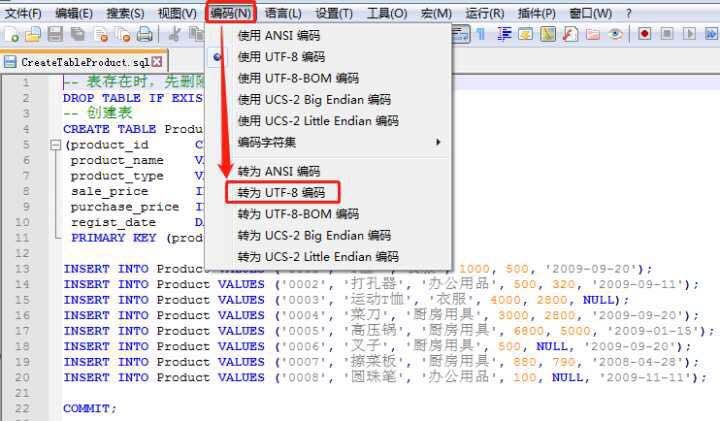
Task: Open the 语言(L) menu
Action: [x=283, y=13]
